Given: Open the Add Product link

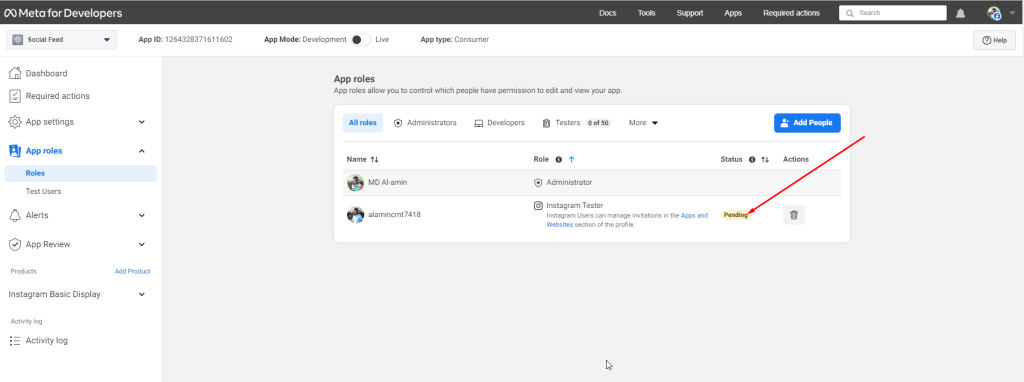Looking at the screenshot, I should point(133,272).
